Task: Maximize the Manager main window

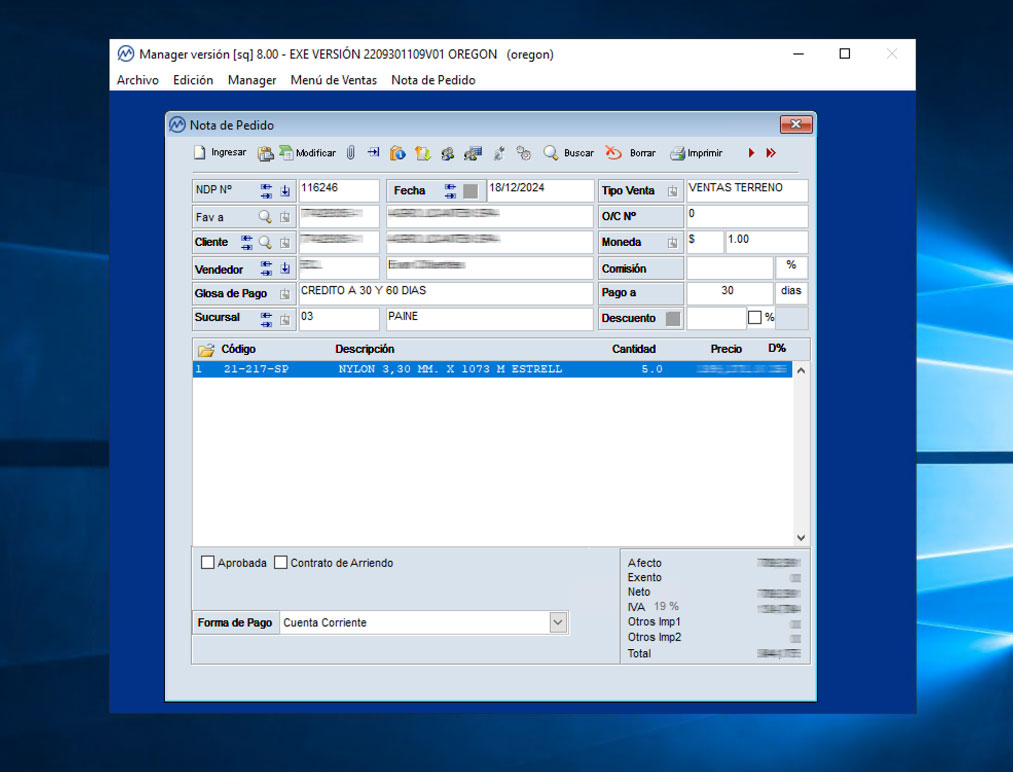Action: click(844, 54)
